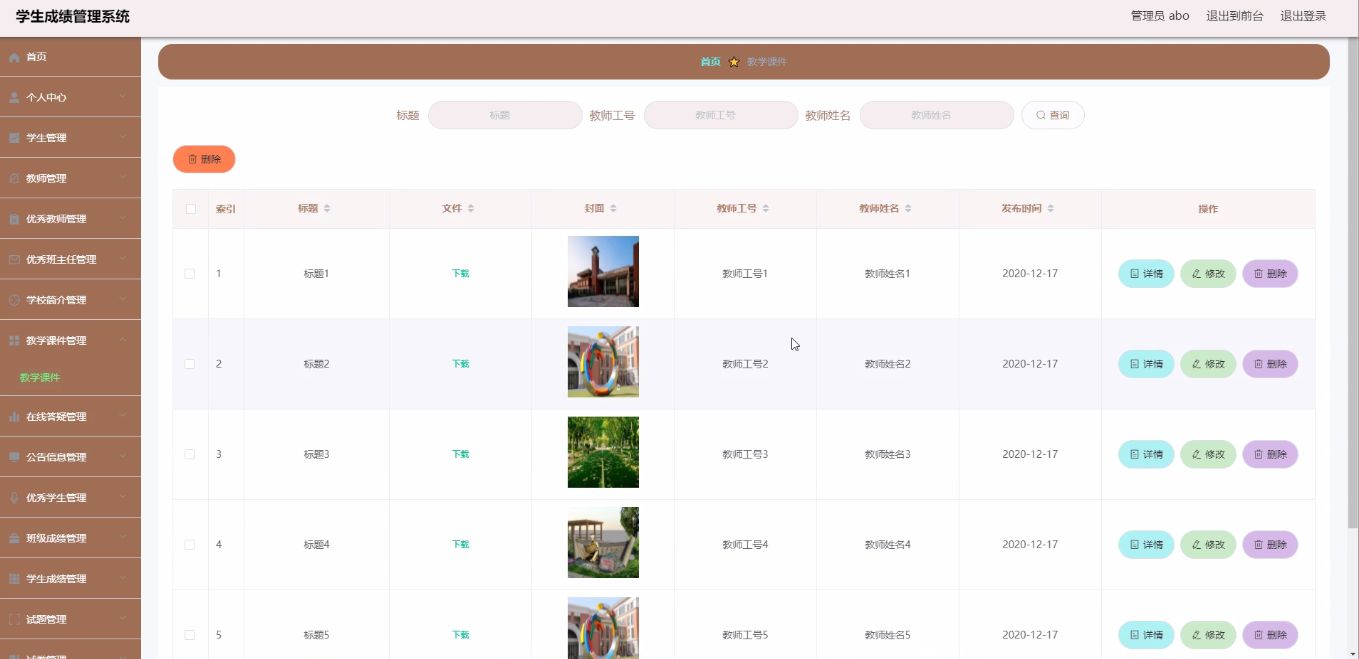Open the cover thumbnail of row 标题1
Viewport: 1359px width, 659px height.
tap(603, 271)
